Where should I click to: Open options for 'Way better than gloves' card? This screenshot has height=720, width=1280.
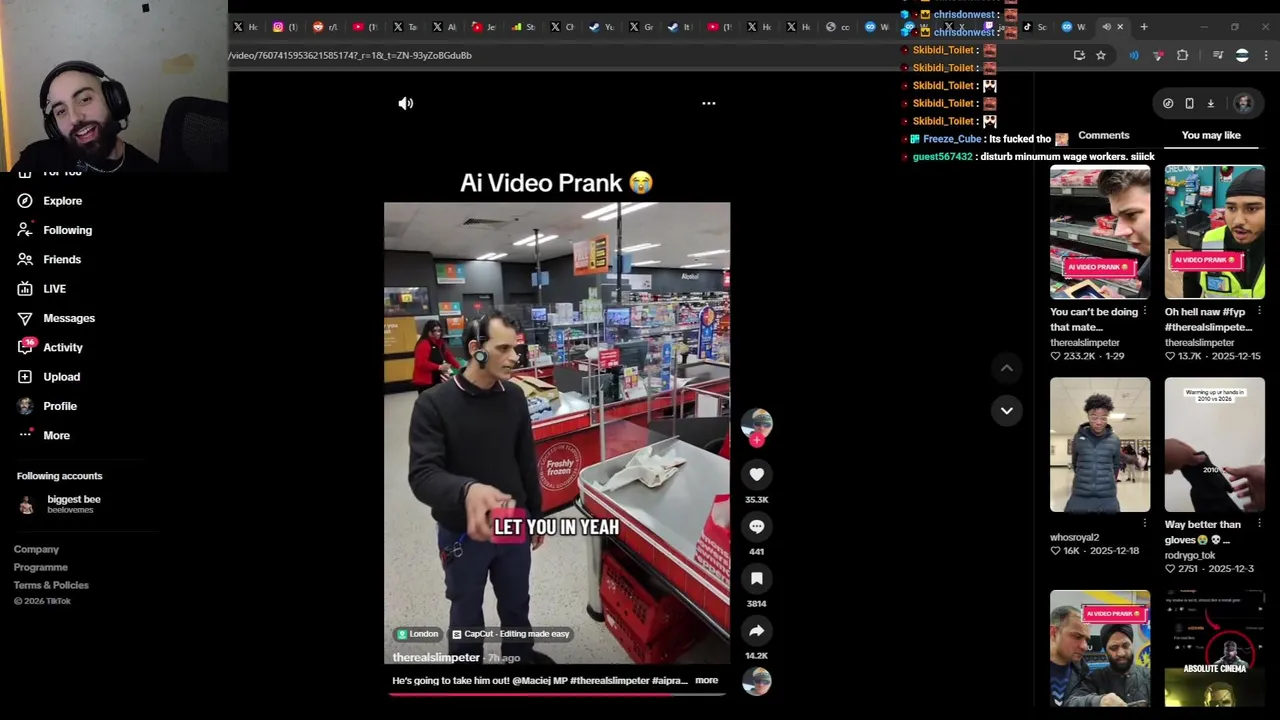pos(1259,523)
